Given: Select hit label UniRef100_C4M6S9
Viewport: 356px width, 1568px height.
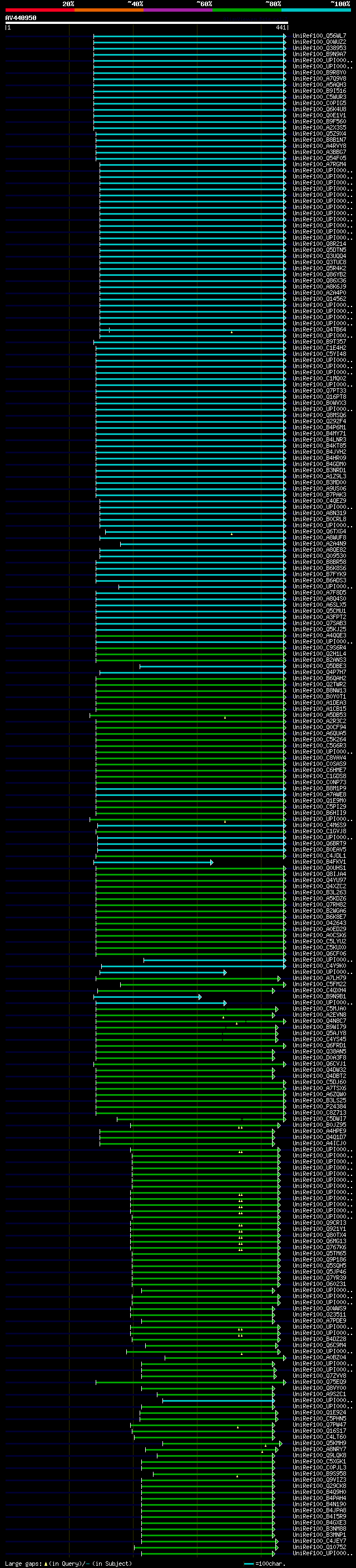Looking at the screenshot, I should click(x=319, y=825).
